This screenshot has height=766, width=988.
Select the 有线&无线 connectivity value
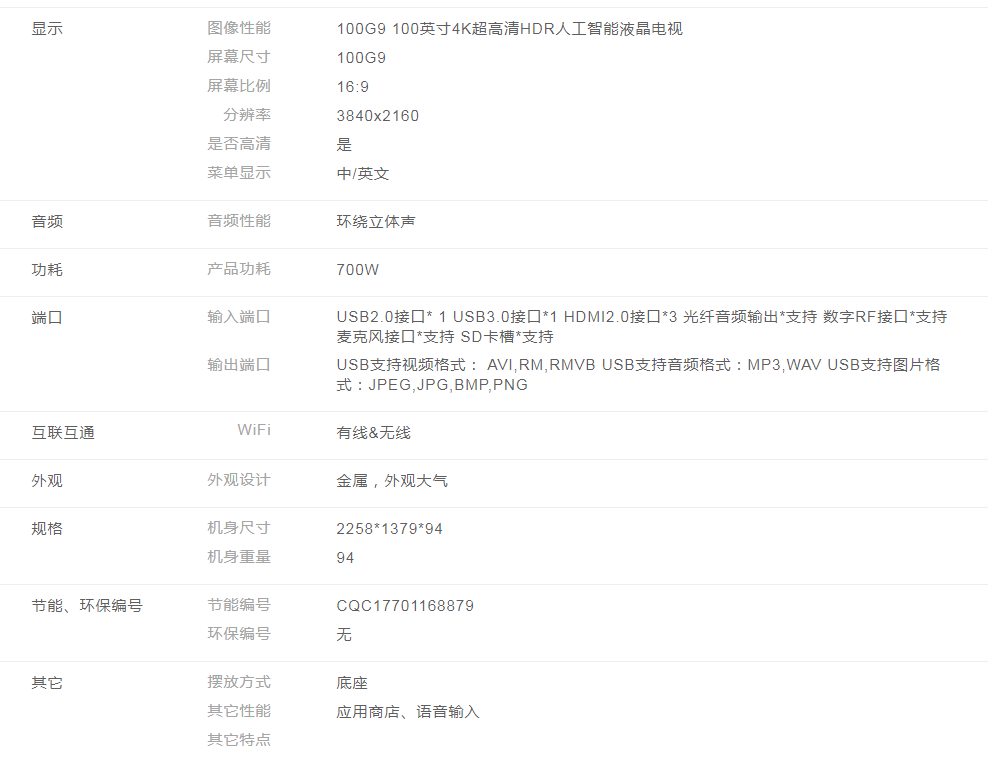click(374, 433)
